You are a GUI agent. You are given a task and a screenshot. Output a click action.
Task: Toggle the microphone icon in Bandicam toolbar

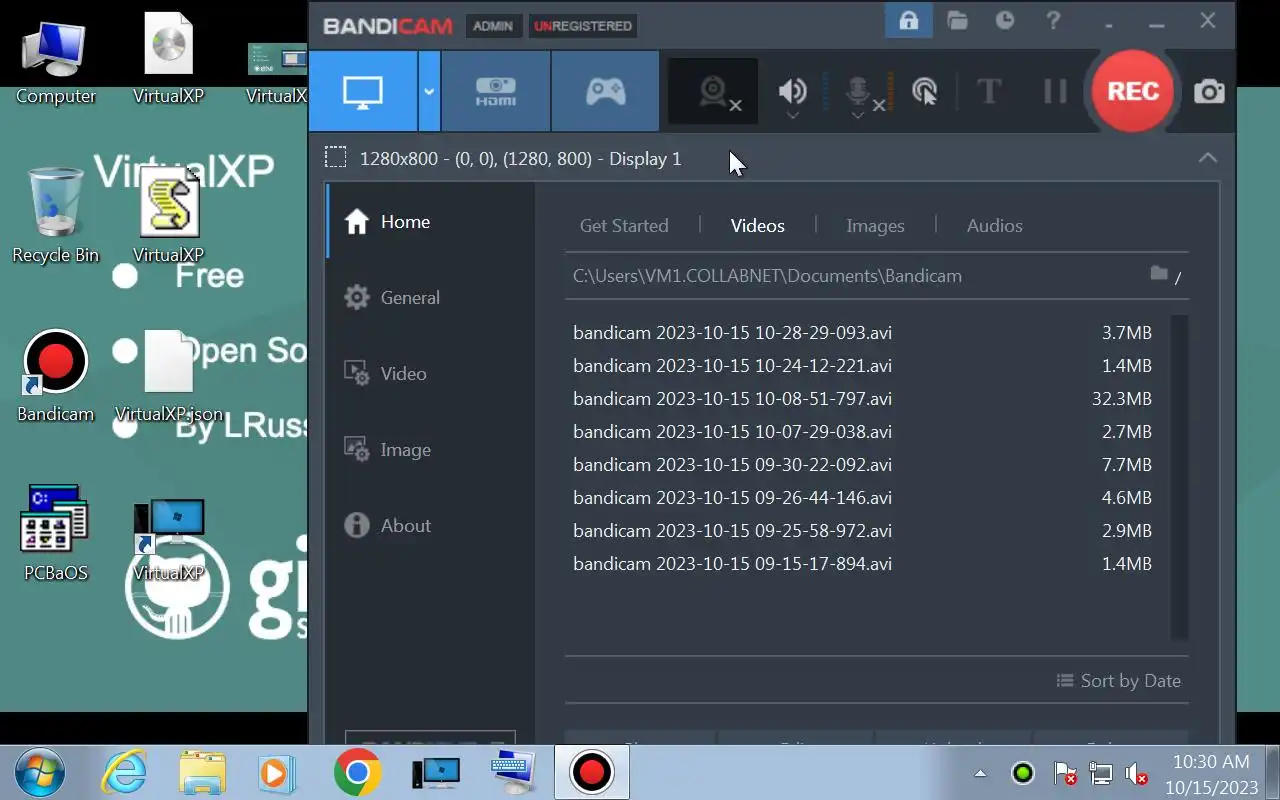point(858,90)
